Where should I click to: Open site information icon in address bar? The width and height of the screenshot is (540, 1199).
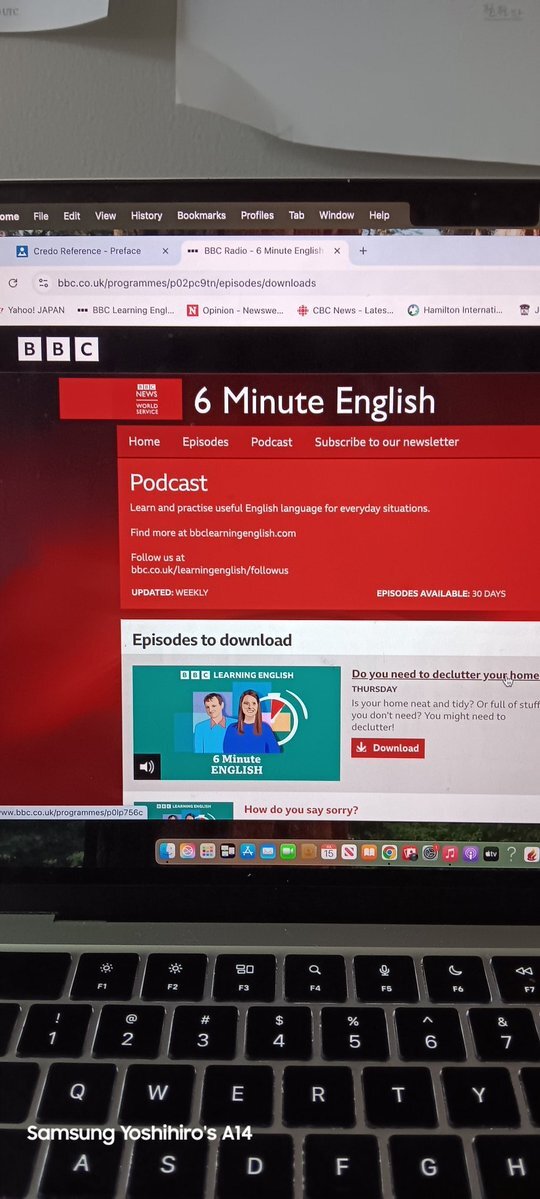tap(43, 283)
